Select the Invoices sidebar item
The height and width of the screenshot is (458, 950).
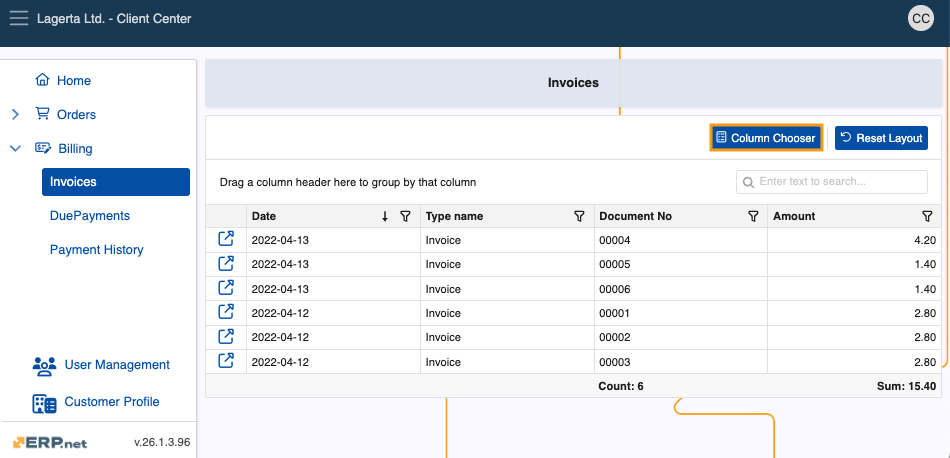tap(116, 182)
